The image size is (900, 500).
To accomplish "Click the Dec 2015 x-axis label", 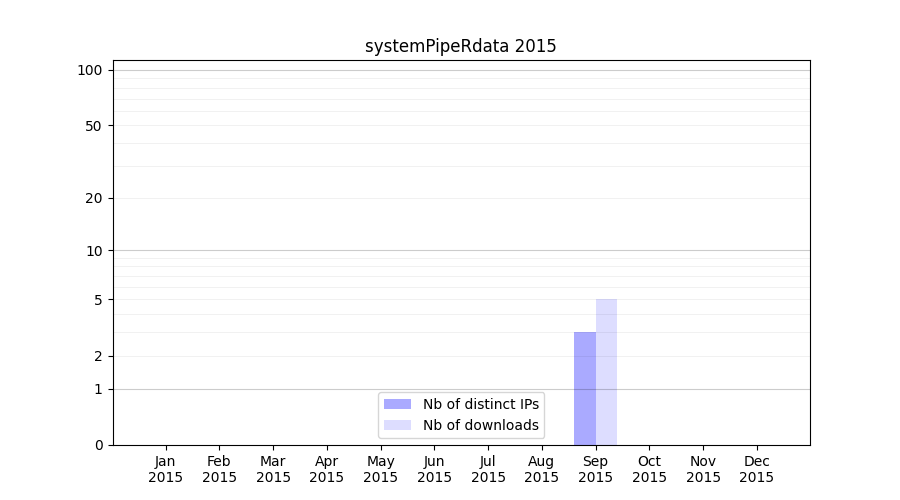I will click(756, 469).
